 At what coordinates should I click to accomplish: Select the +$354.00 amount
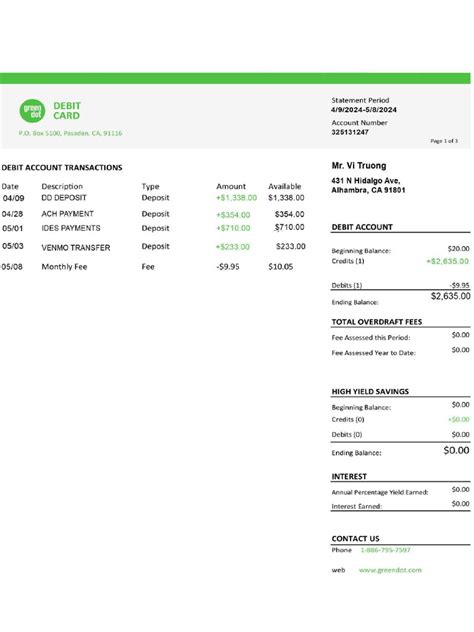click(x=233, y=215)
